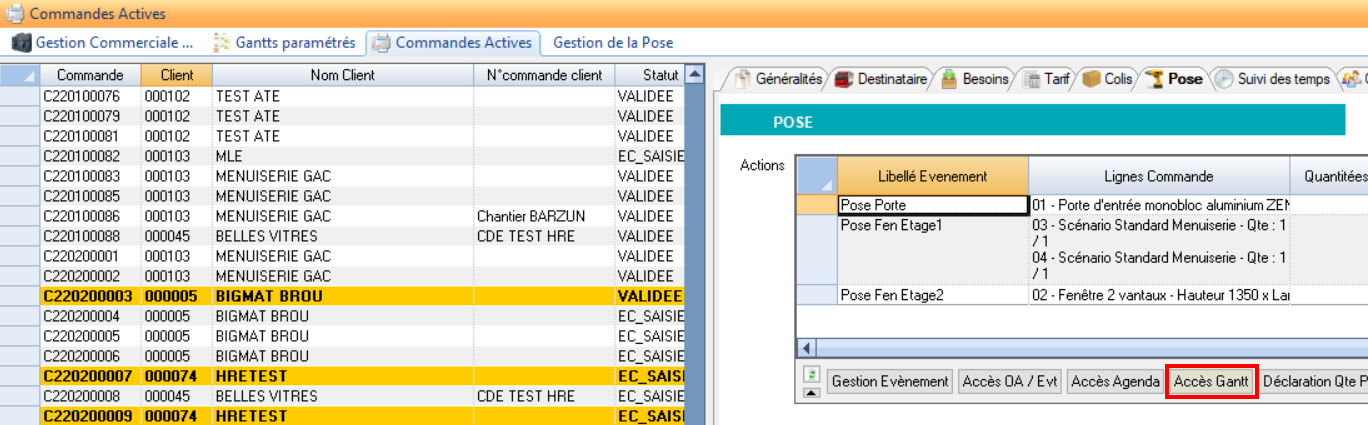Screen dimensions: 1368x425
Task: Click the Colis cardboard box icon
Action: pos(1091,79)
